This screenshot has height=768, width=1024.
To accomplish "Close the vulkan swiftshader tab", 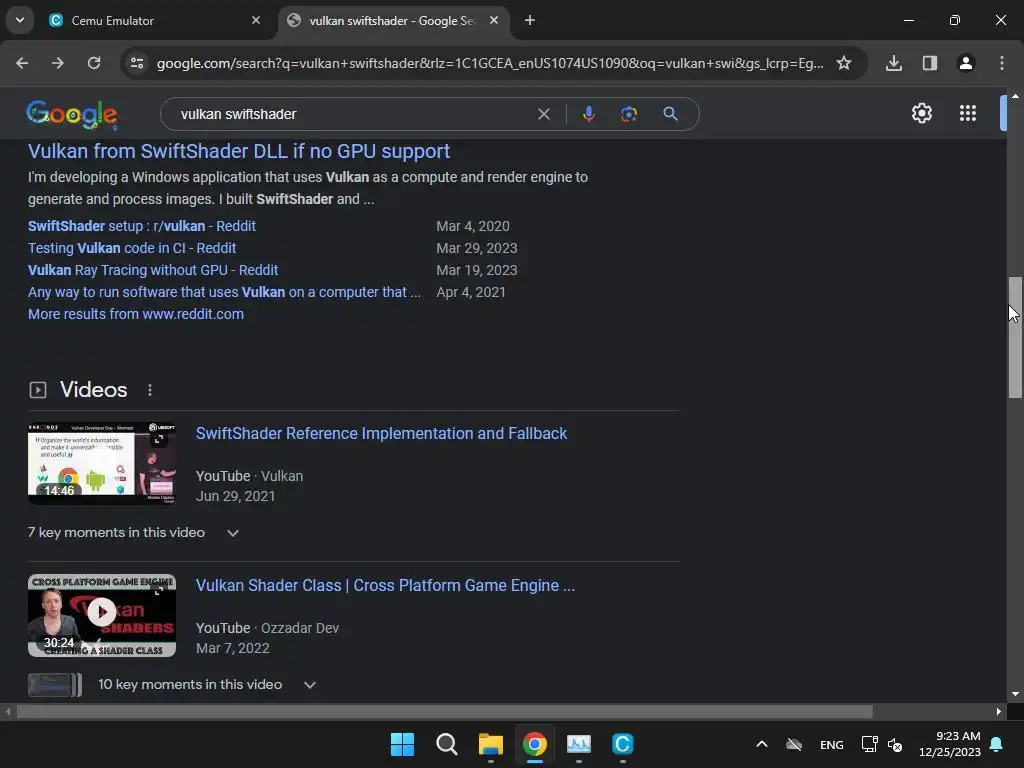I will pos(494,20).
